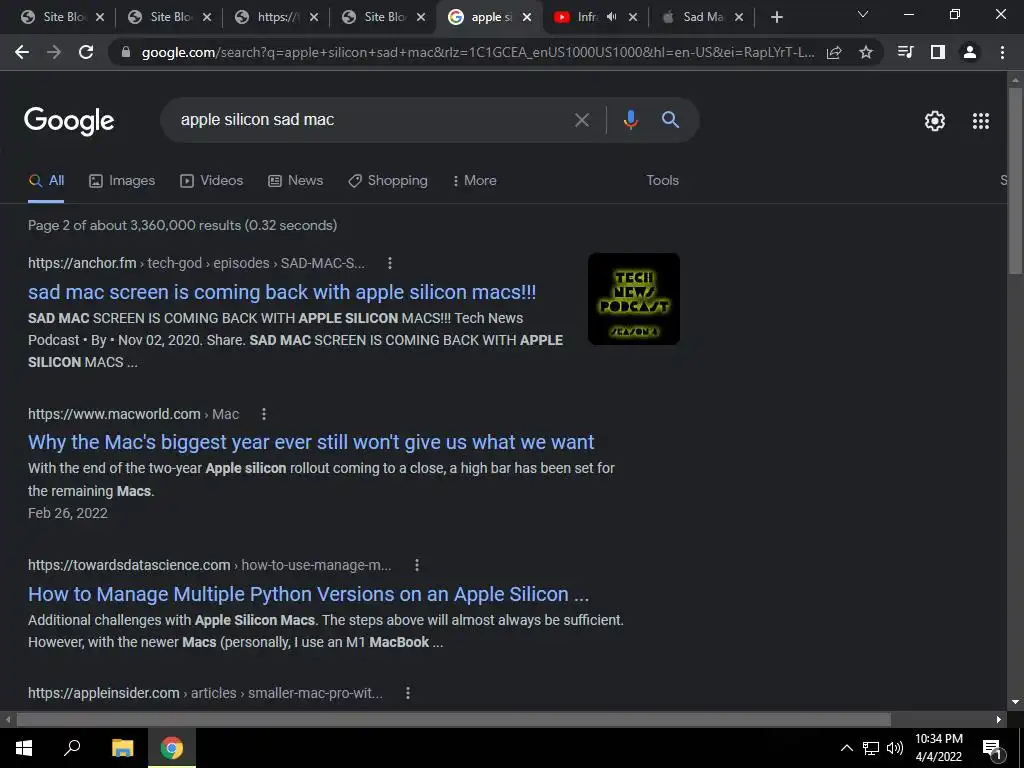The image size is (1024, 768).
Task: Clear search text with the X icon
Action: (582, 120)
